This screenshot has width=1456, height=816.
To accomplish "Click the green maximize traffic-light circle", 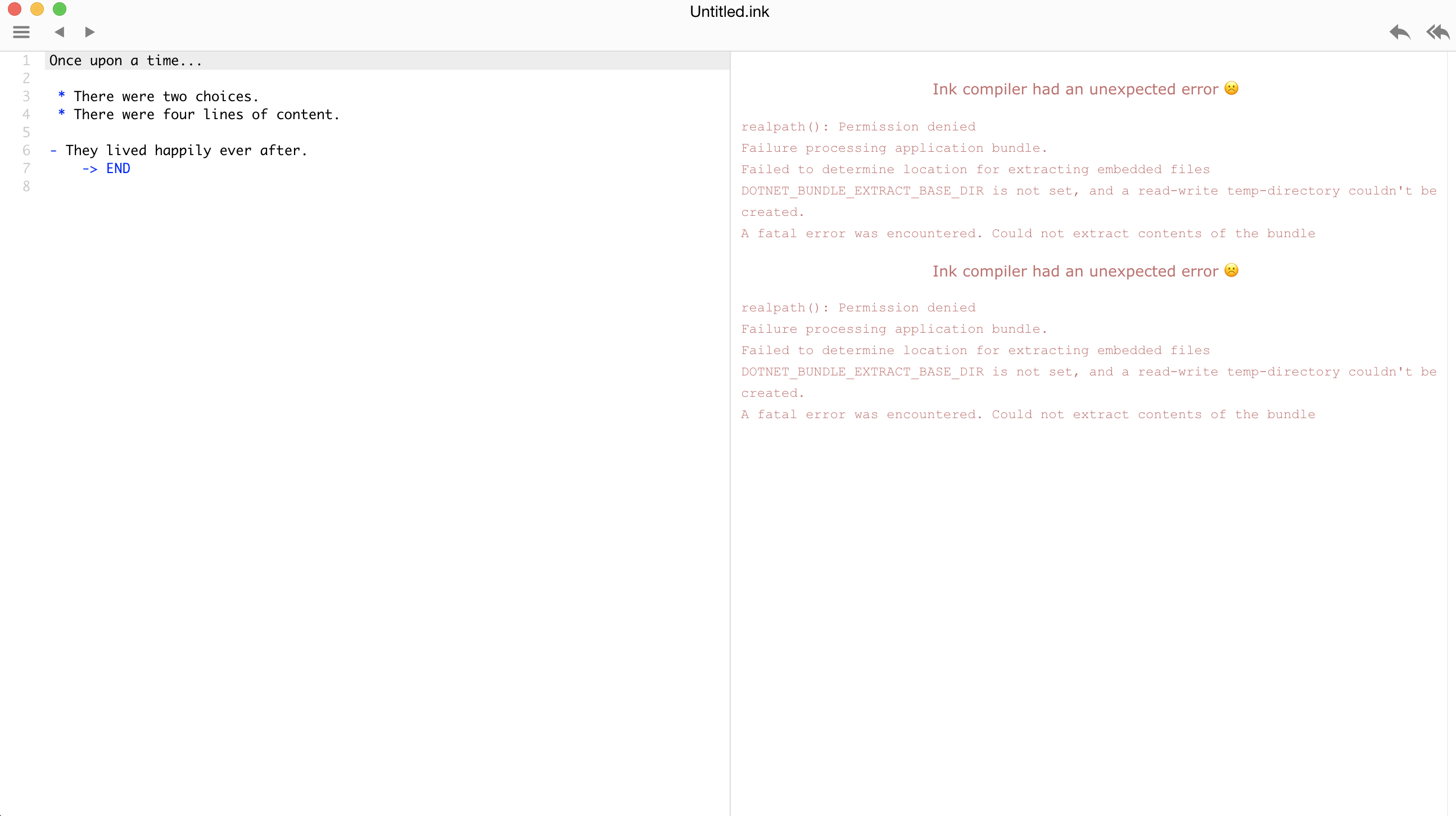I will pos(60,9).
